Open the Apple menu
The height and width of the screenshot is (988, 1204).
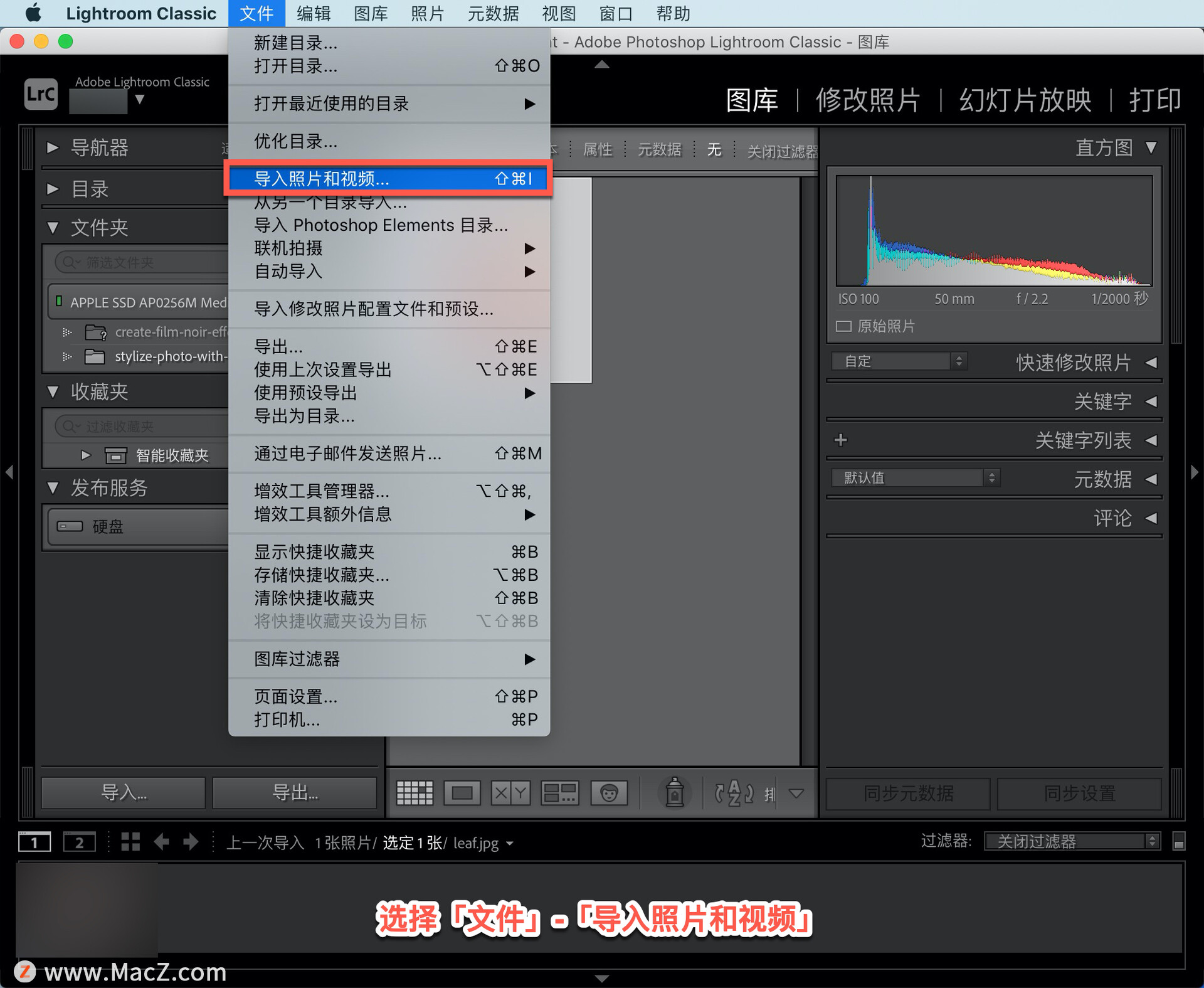pyautogui.click(x=33, y=13)
